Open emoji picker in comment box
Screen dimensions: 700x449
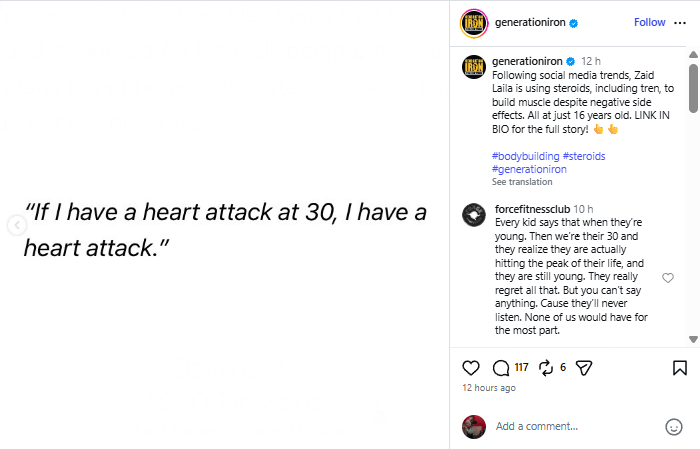click(673, 426)
